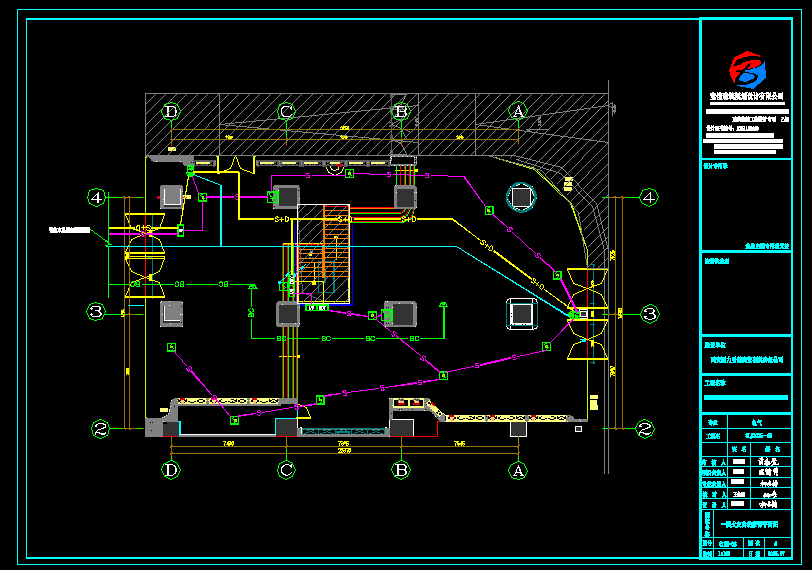Select grid bubble D at the bottom
Viewport: 812px width, 570px height.
(x=171, y=468)
